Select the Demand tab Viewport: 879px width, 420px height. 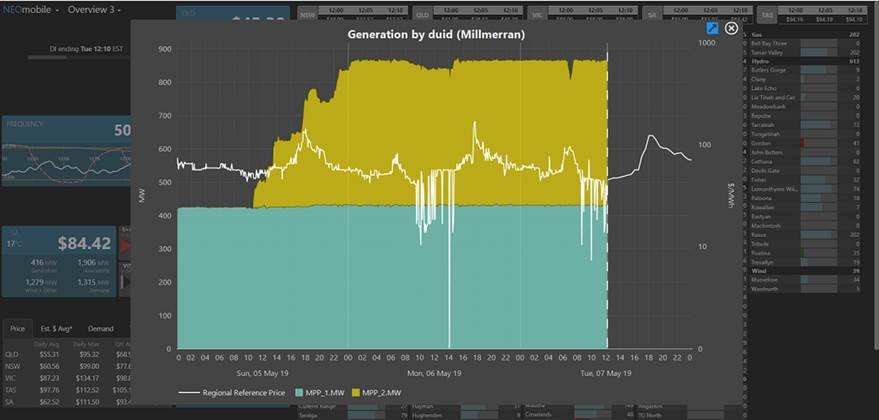tap(101, 328)
